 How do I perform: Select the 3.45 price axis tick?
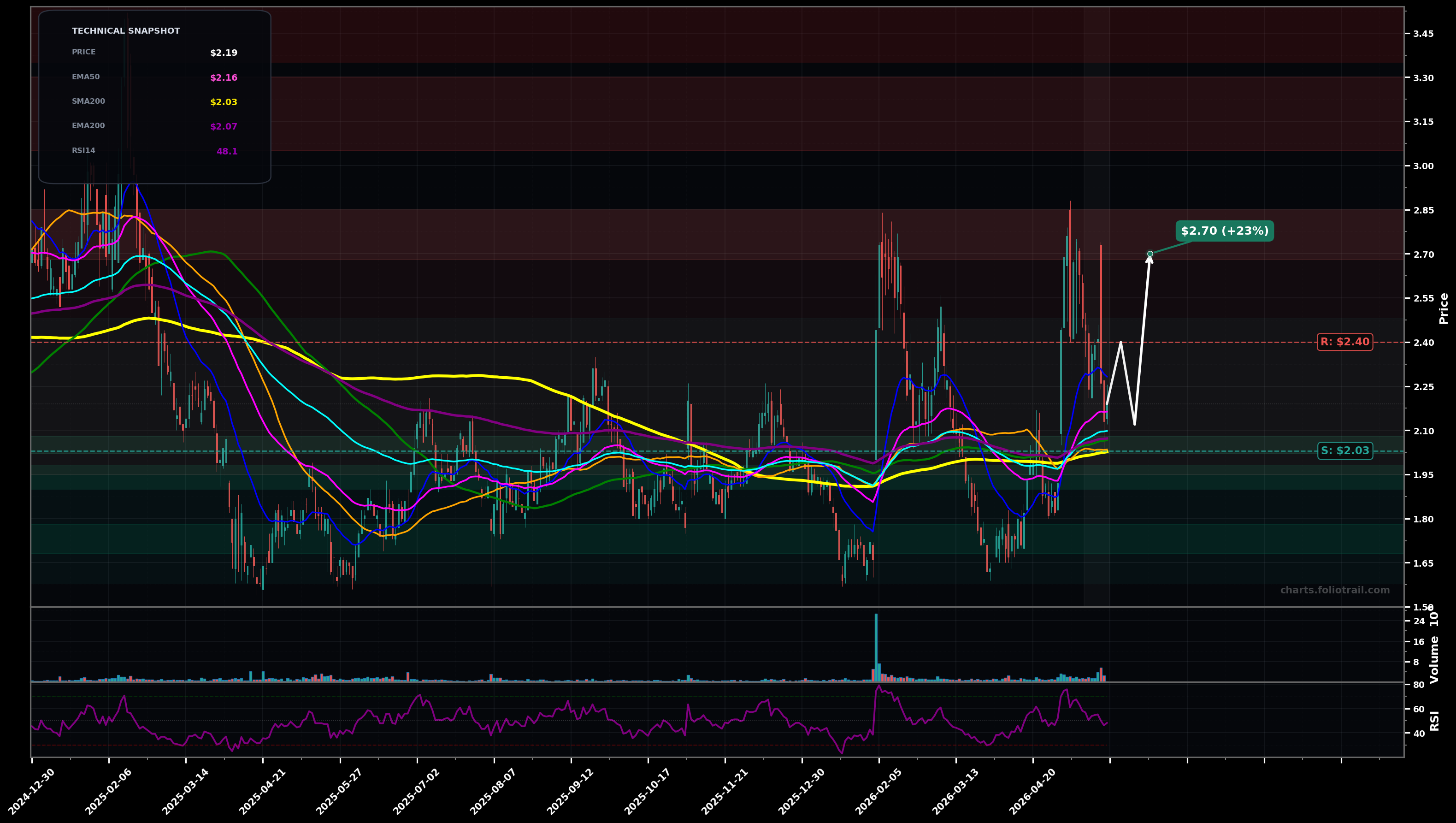pyautogui.click(x=1423, y=34)
